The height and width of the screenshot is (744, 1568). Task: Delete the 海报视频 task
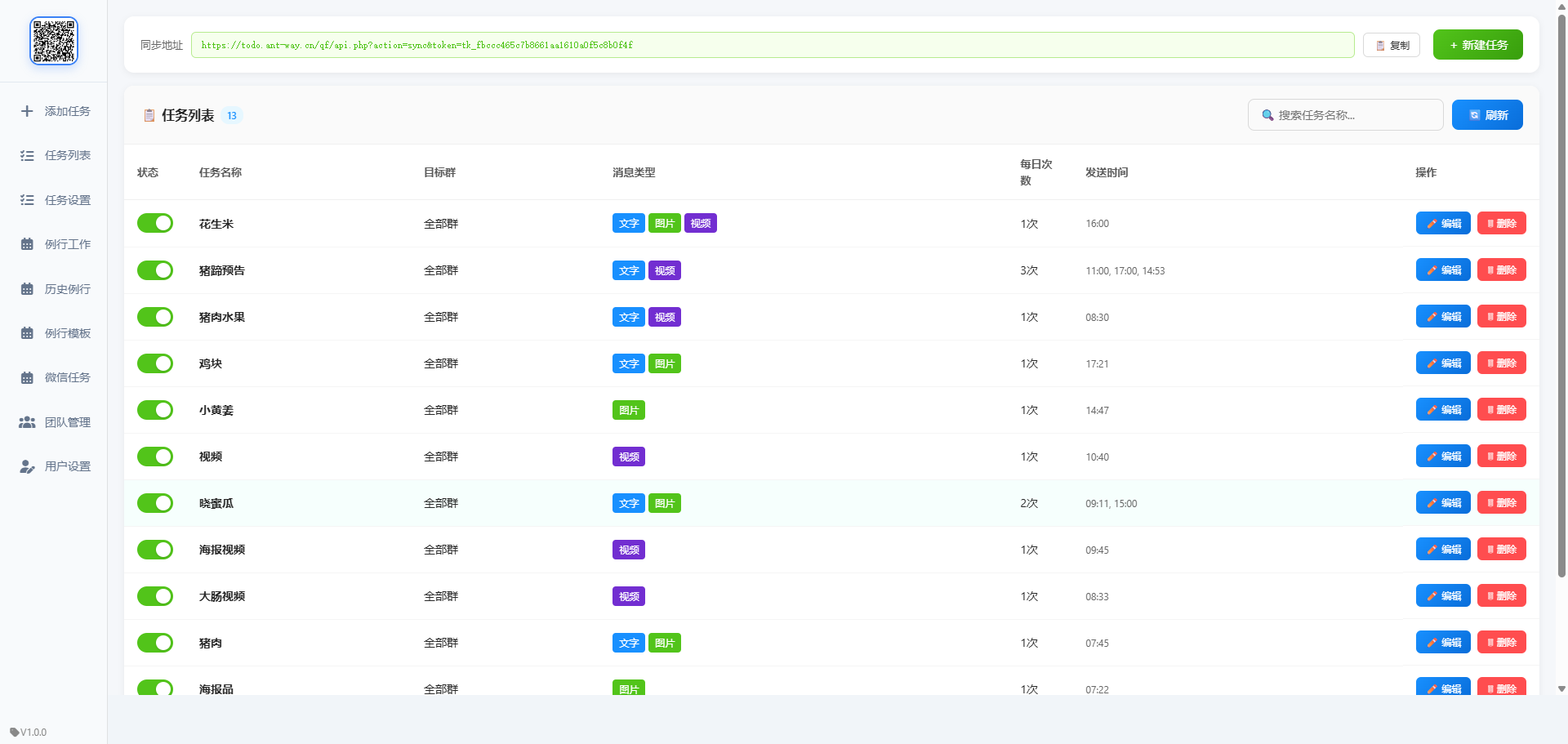tap(1502, 549)
